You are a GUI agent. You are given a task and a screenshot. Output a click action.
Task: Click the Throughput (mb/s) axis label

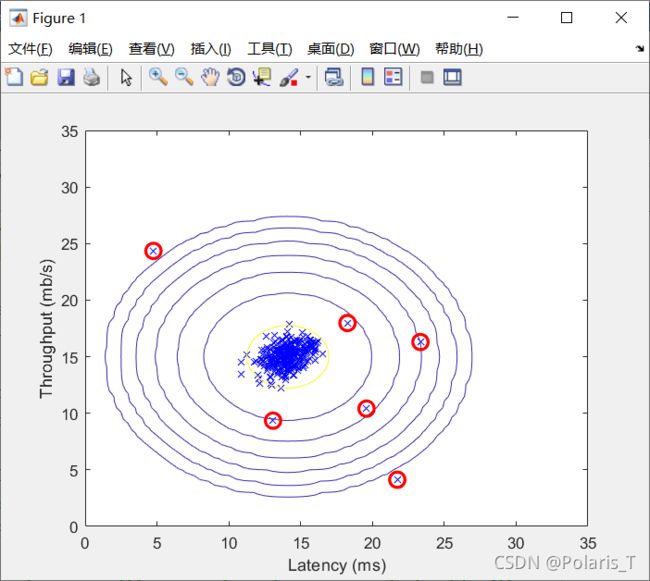coord(46,329)
